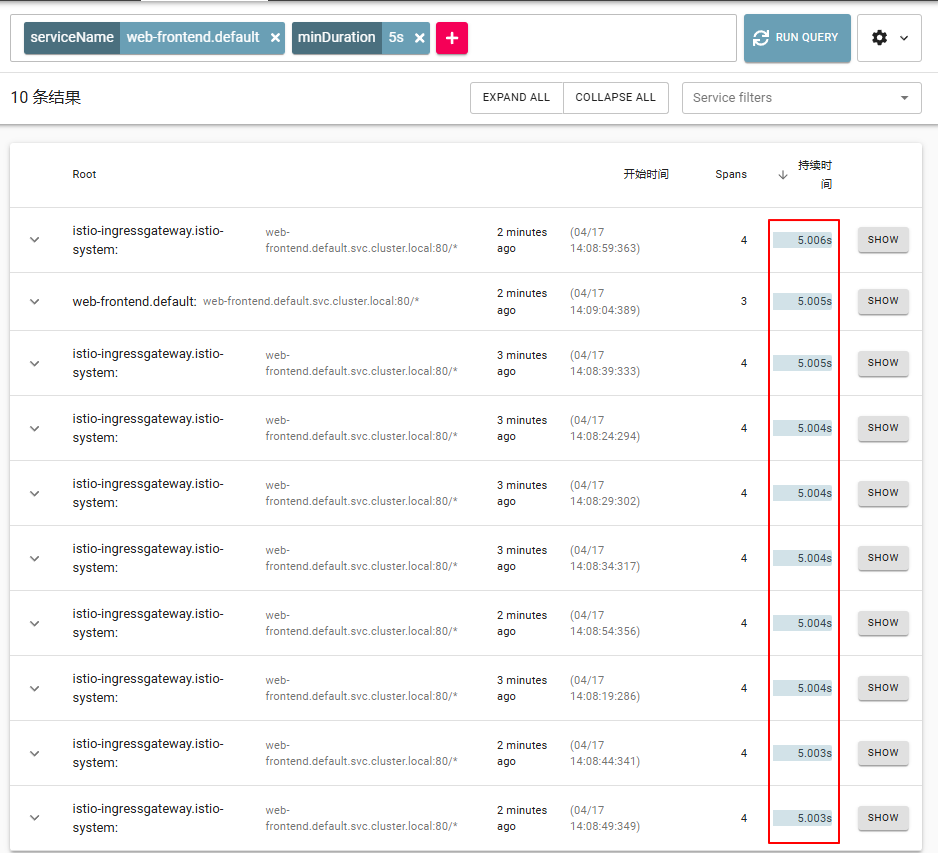Click RUN QUERY button
This screenshot has height=853, width=938.
tap(797, 38)
